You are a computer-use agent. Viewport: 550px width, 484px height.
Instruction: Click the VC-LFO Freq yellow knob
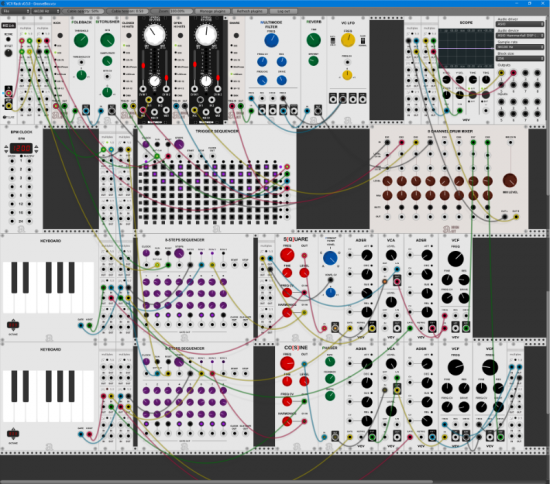coord(348,40)
